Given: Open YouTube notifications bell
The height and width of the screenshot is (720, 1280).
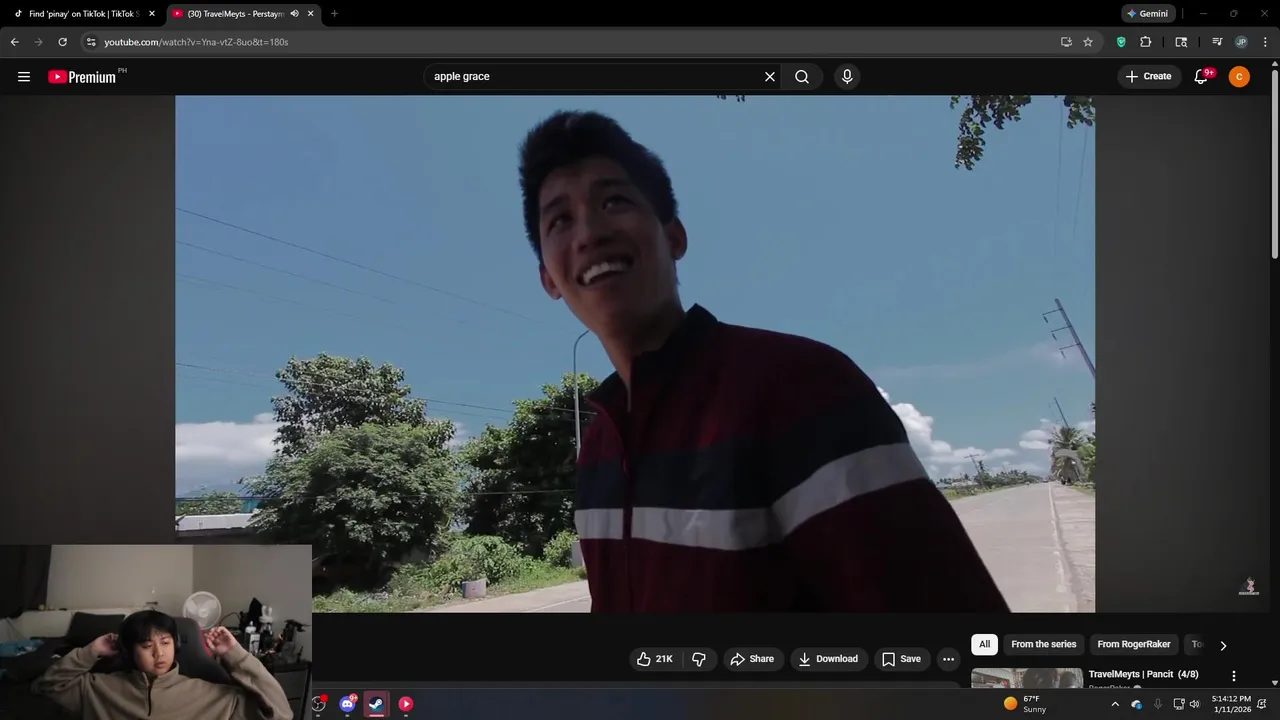Looking at the screenshot, I should [x=1202, y=76].
